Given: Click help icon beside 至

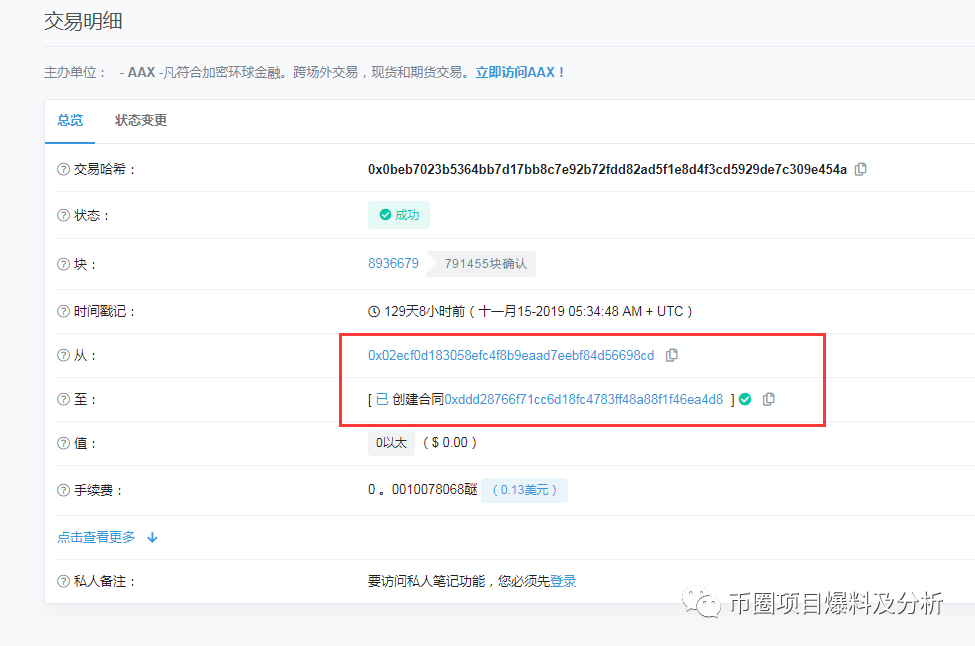Looking at the screenshot, I should [x=63, y=399].
